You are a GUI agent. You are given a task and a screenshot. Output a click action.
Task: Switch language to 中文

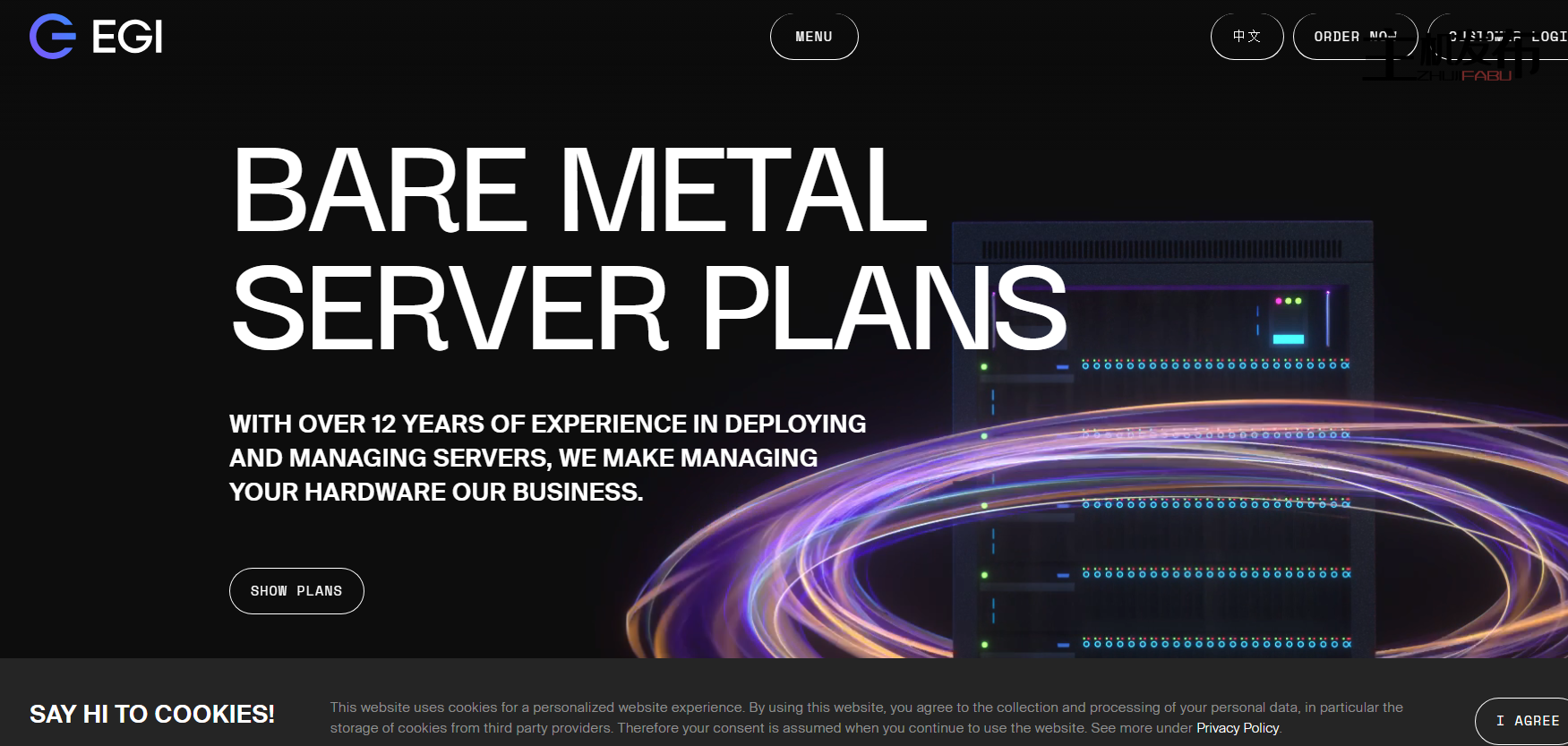click(x=1247, y=37)
